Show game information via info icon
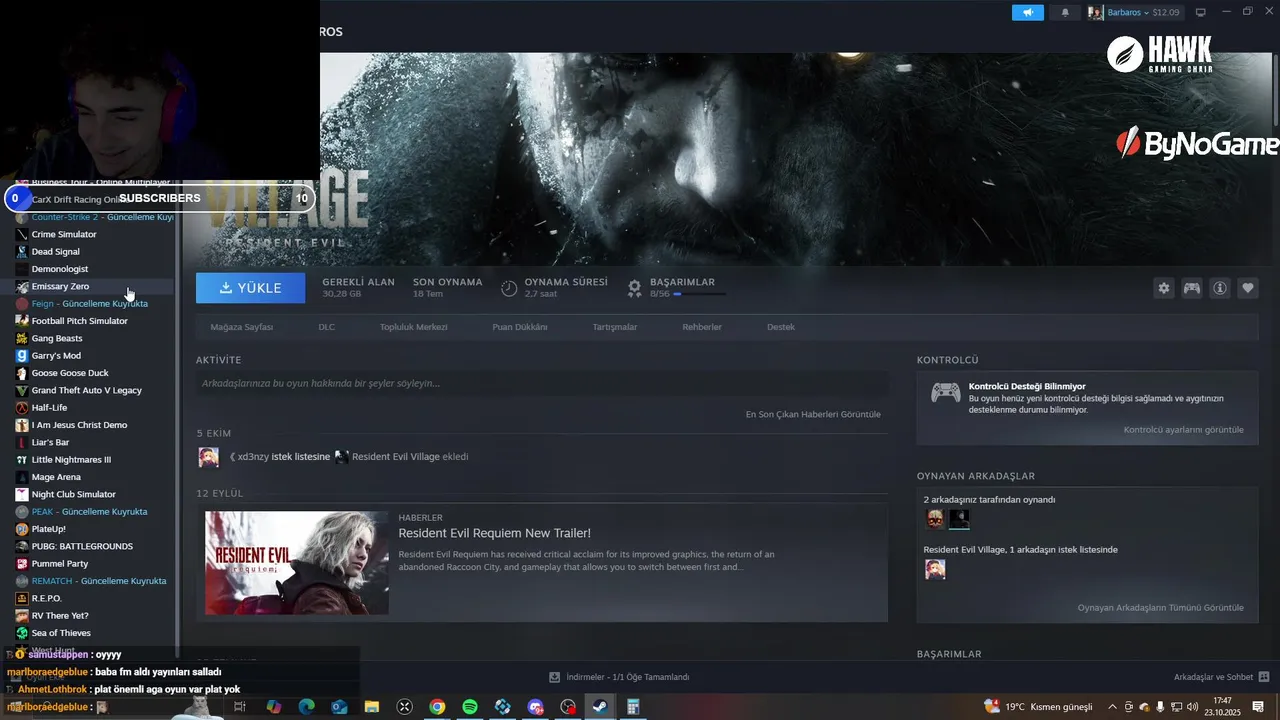The height and width of the screenshot is (720, 1280). pyautogui.click(x=1220, y=288)
